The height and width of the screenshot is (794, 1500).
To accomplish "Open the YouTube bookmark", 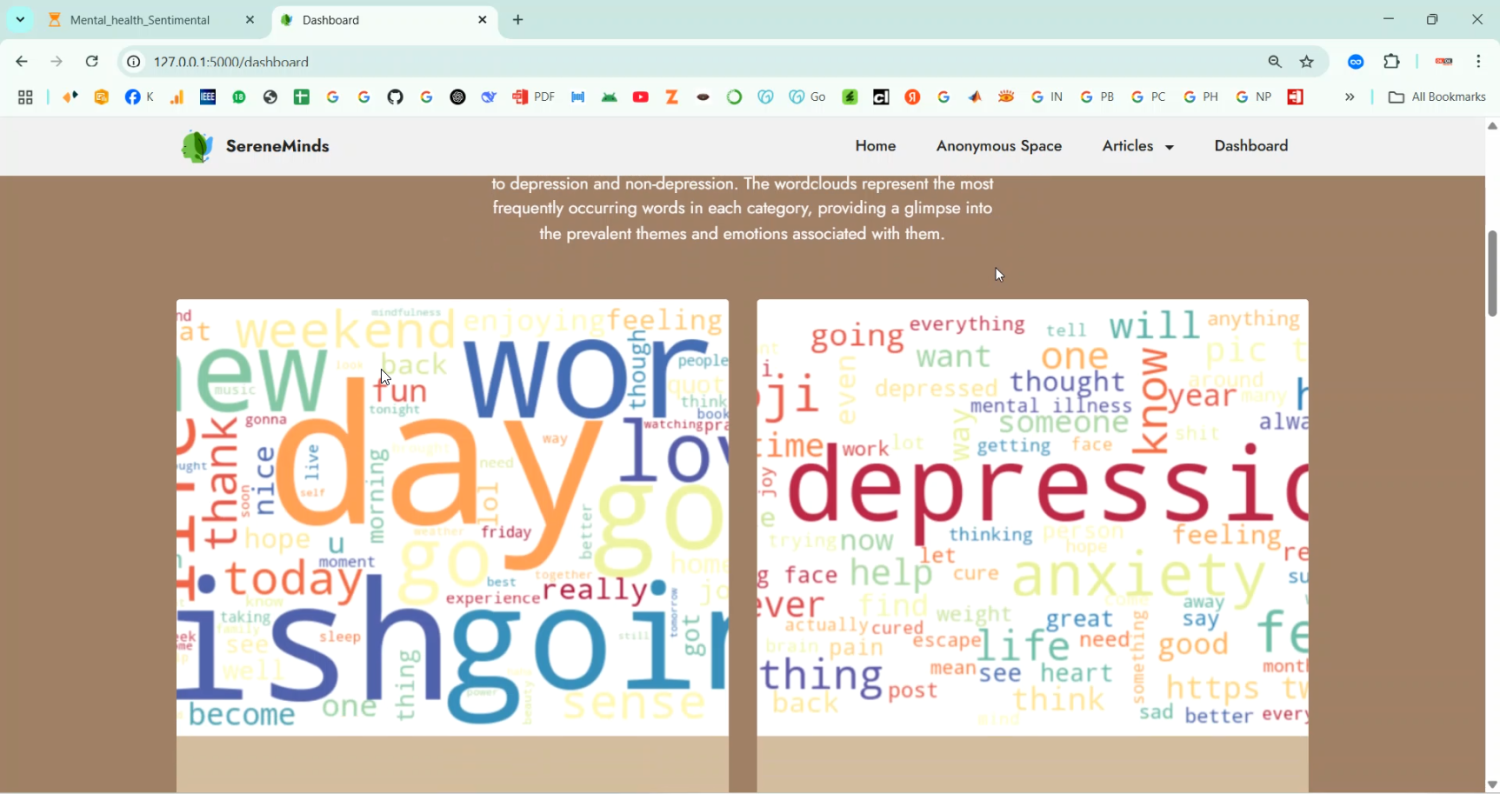I will [x=640, y=96].
